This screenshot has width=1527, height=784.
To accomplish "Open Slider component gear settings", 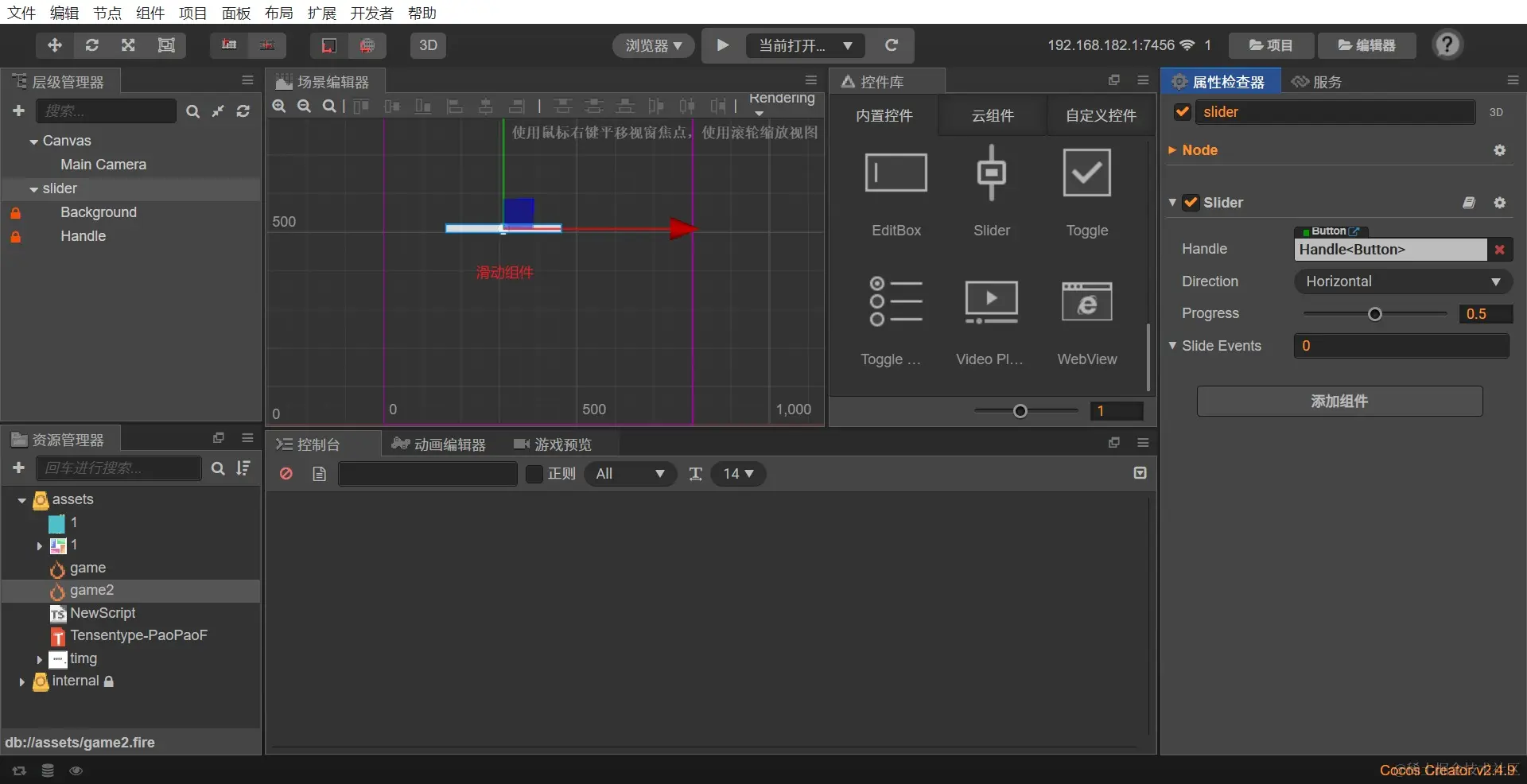I will click(x=1500, y=203).
